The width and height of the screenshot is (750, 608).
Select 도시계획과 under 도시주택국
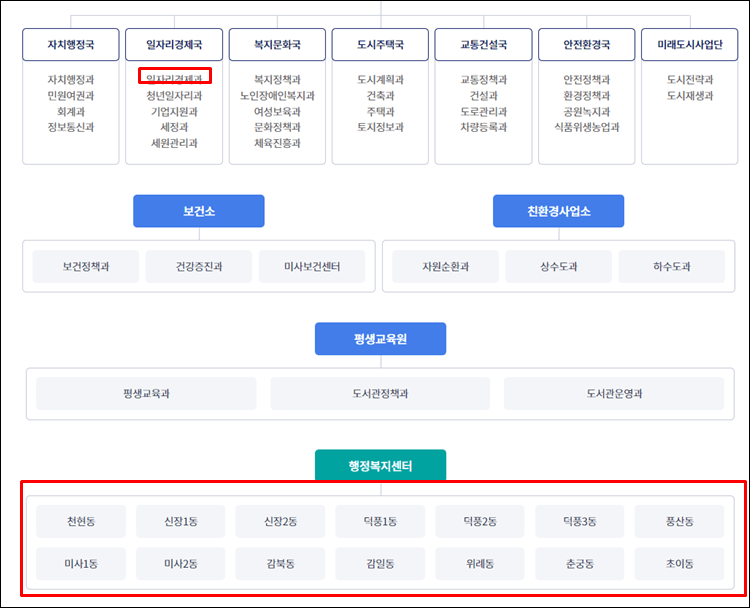pos(380,79)
